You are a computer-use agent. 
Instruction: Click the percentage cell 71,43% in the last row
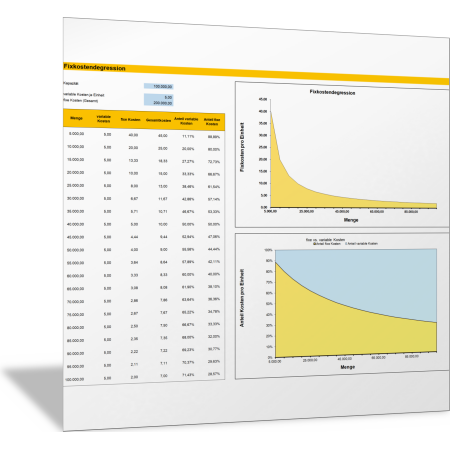coord(188,375)
